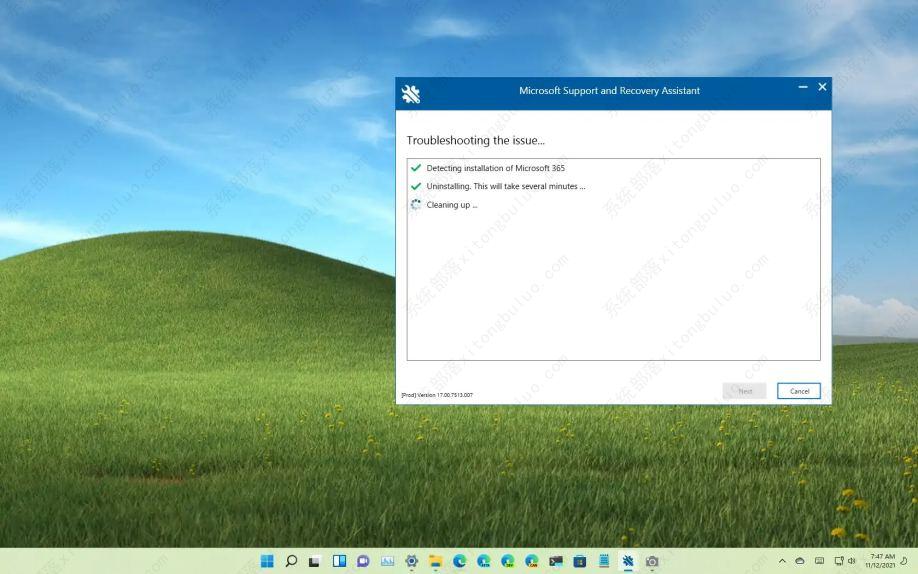Click the volume speaker tray icon
918x574 pixels.
coord(852,562)
